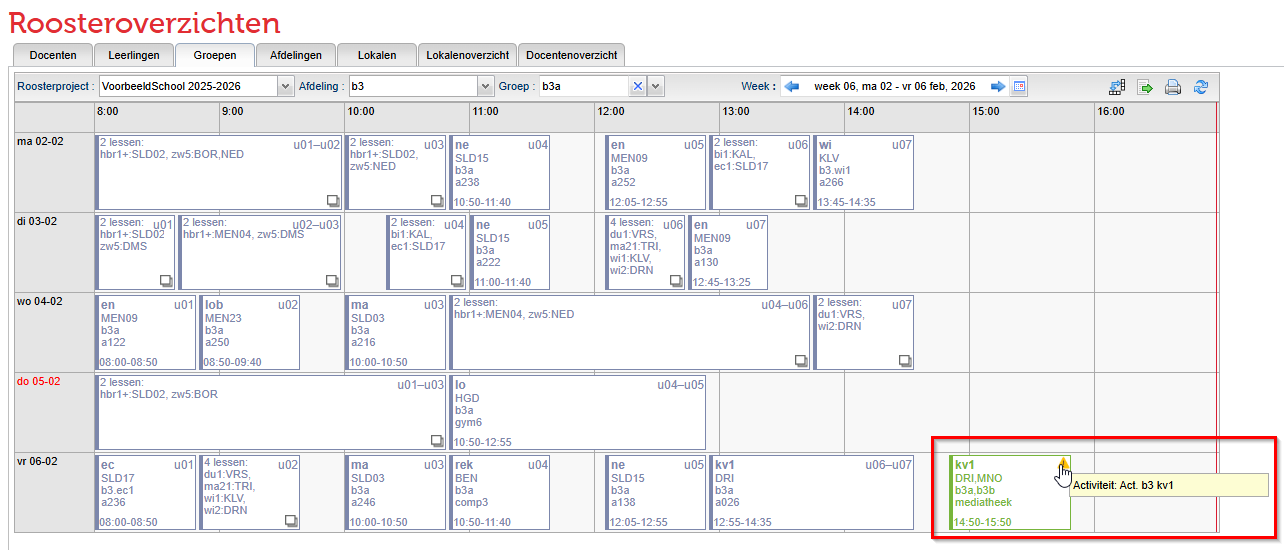Open the Afdeling dropdown

(486, 87)
